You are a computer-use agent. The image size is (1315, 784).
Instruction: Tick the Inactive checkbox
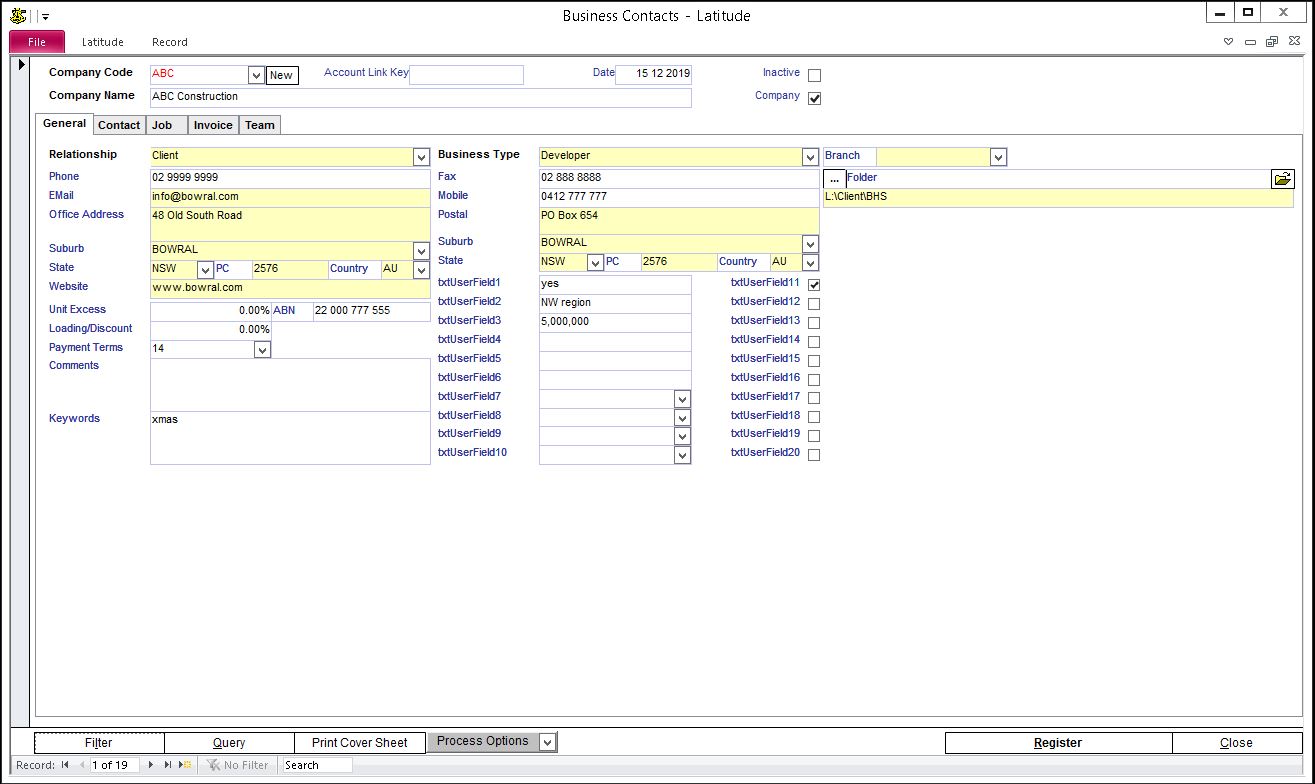point(814,76)
